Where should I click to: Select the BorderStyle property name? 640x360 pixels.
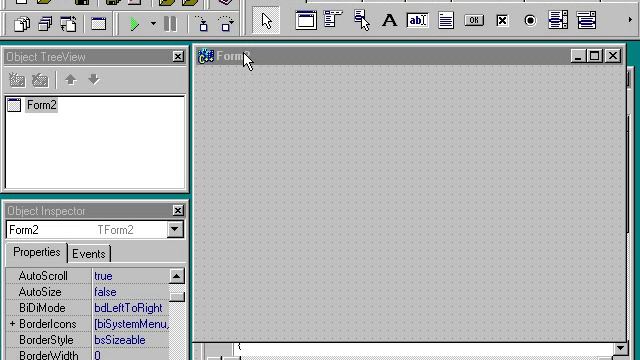[46, 340]
